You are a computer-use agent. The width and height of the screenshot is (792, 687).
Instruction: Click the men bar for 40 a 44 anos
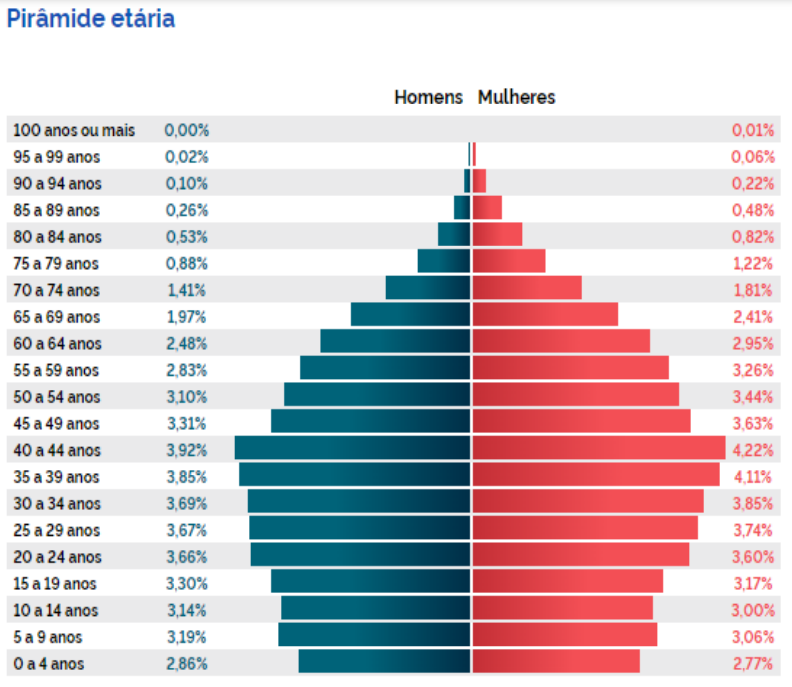[x=353, y=448]
